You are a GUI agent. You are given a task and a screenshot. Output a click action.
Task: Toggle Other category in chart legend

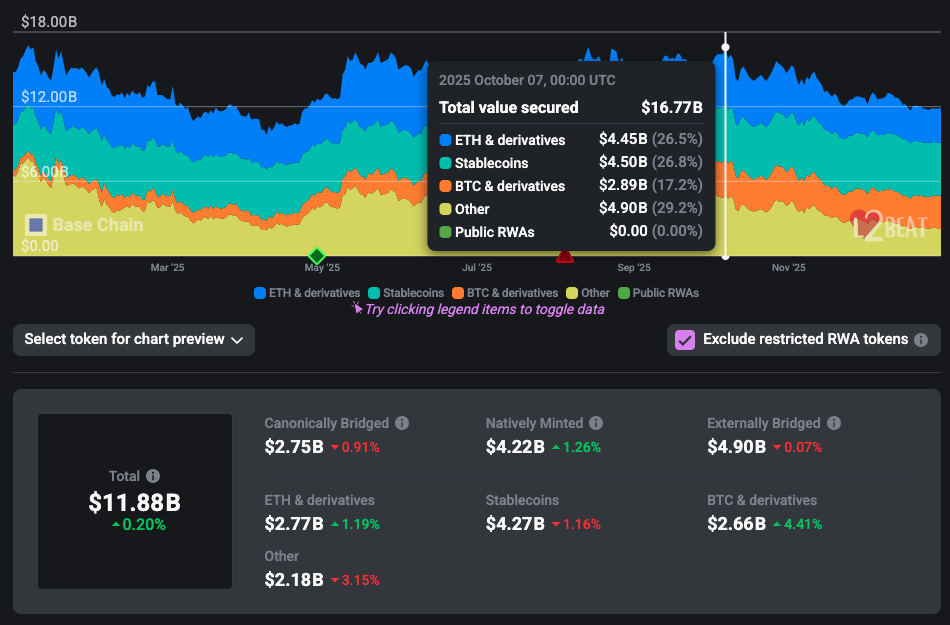click(x=588, y=293)
